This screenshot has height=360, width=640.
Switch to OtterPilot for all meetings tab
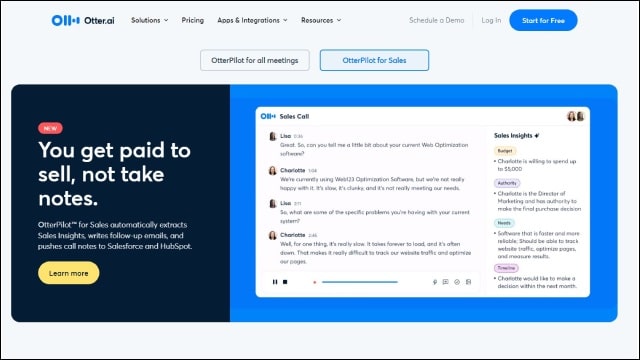[255, 60]
